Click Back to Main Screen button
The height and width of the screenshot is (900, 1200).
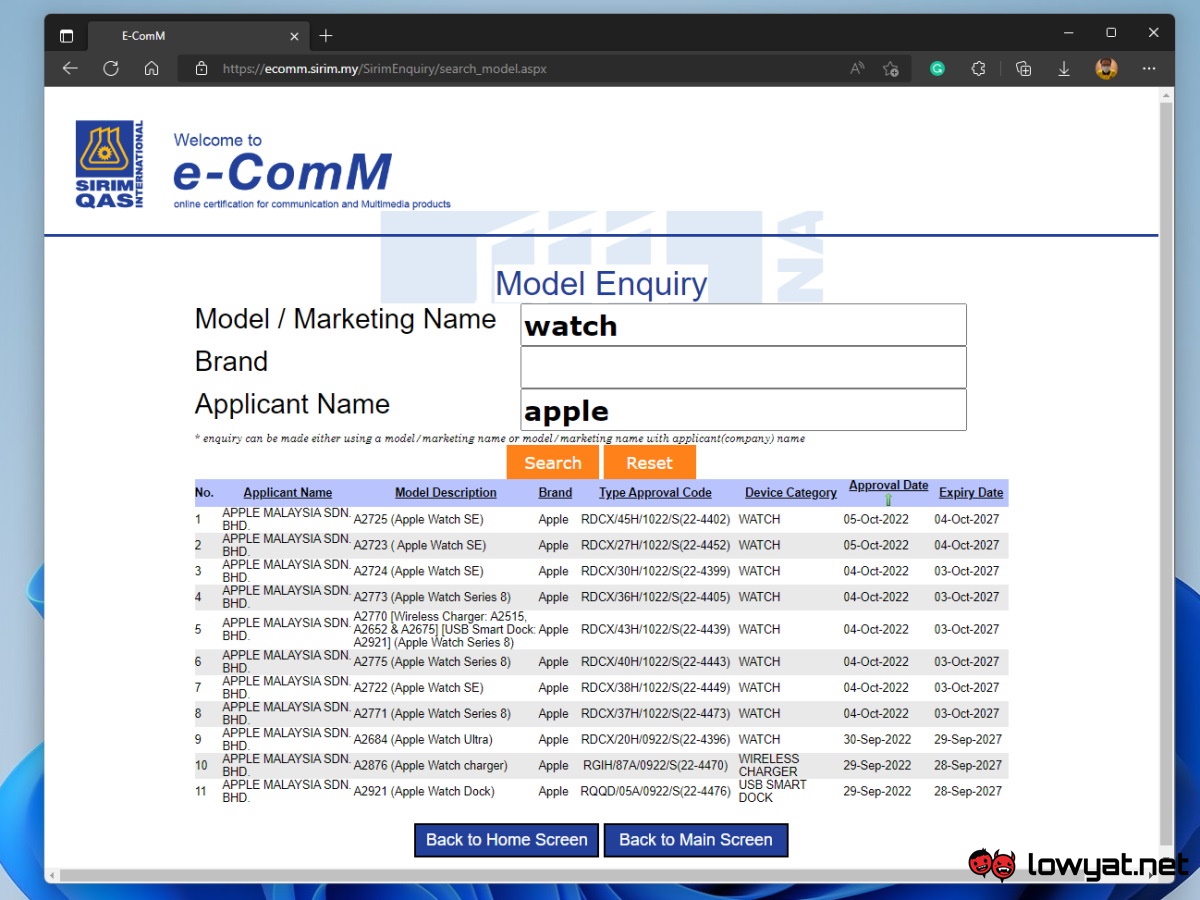[696, 840]
